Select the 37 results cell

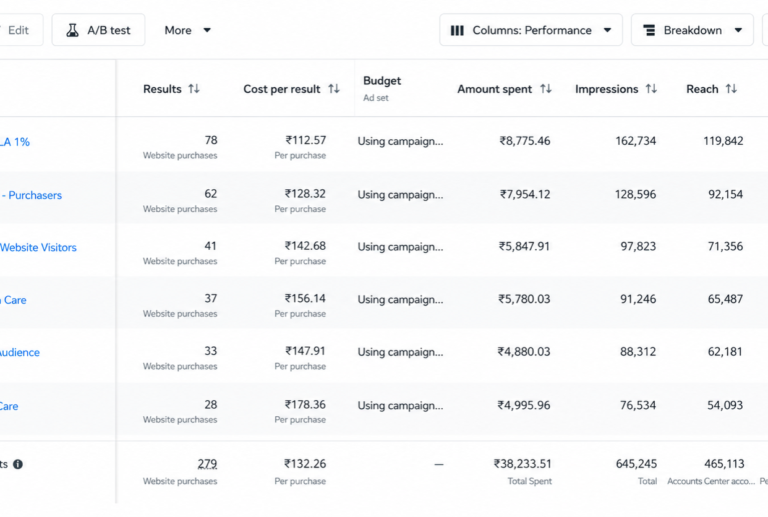pyautogui.click(x=211, y=299)
